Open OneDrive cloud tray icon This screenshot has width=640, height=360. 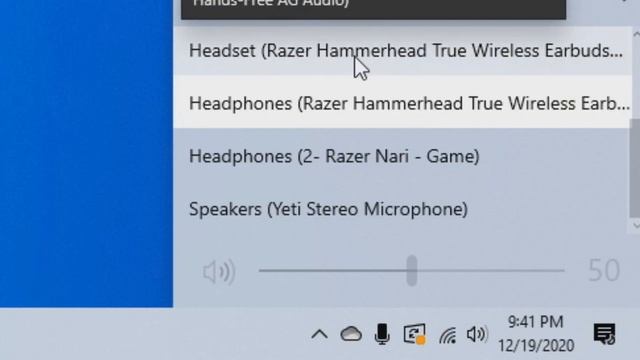pyautogui.click(x=351, y=334)
